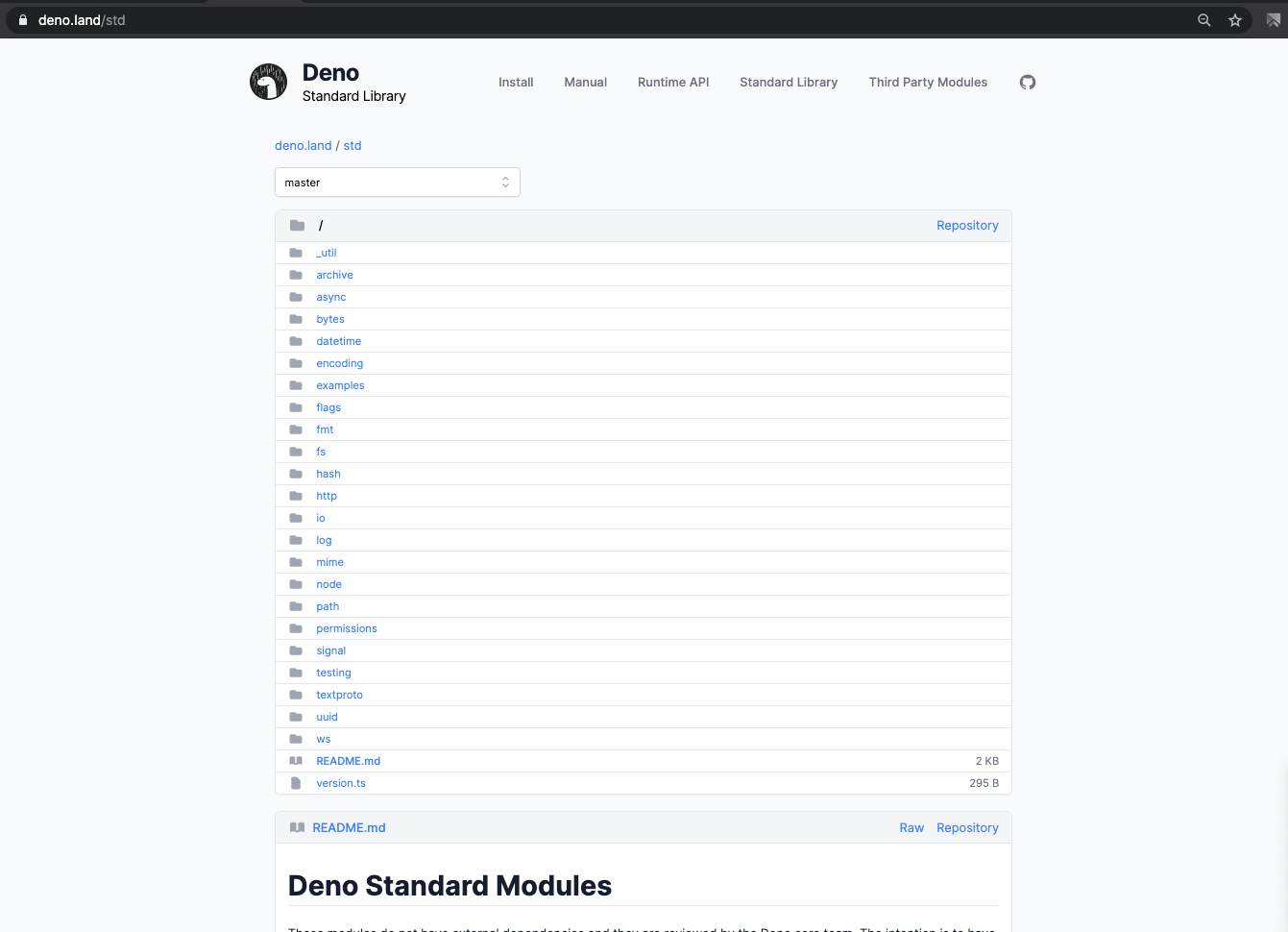Click the folder icon next to _util
This screenshot has height=932, width=1288.
[x=296, y=253]
